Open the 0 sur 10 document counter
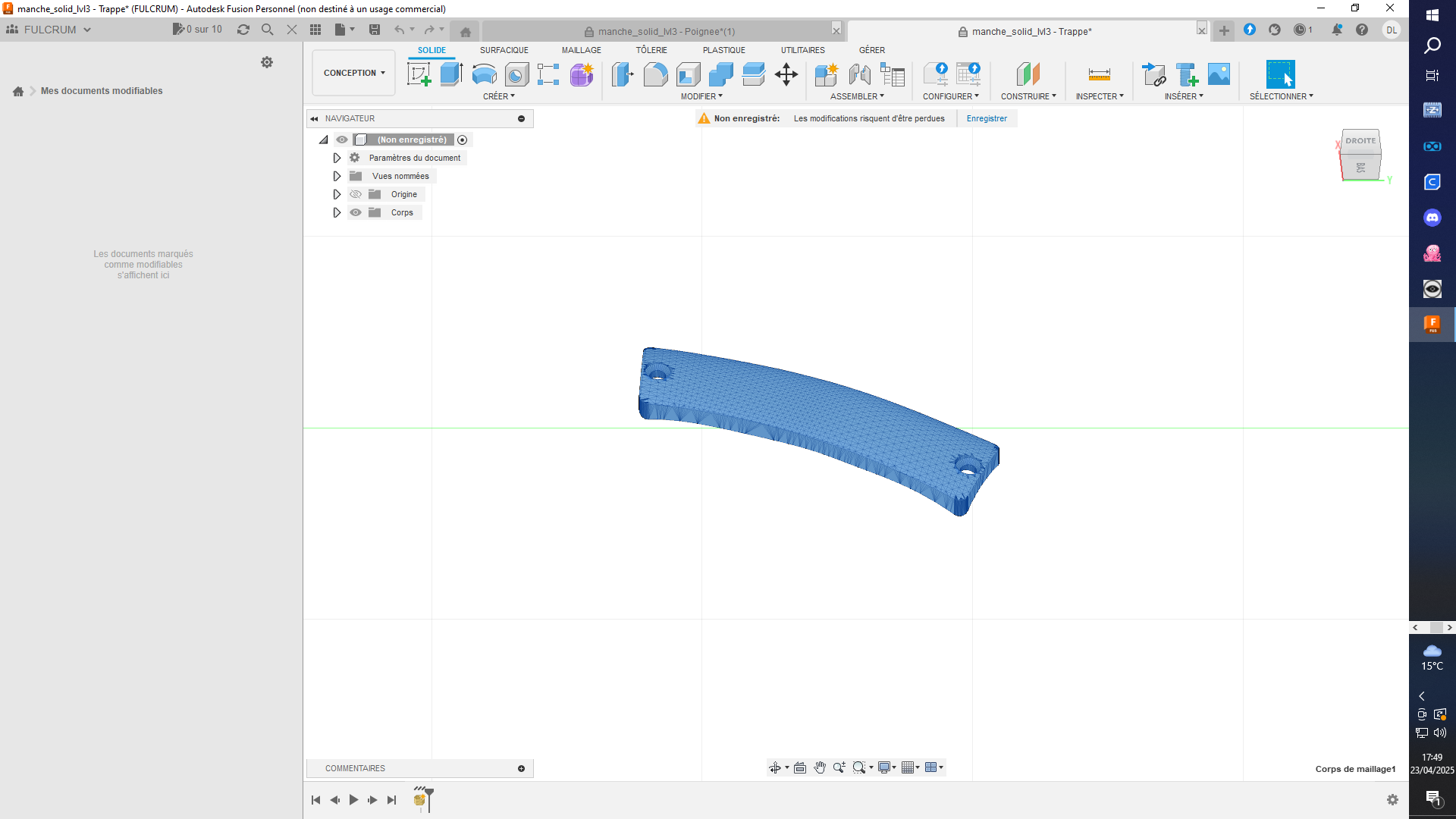1456x819 pixels. (198, 30)
